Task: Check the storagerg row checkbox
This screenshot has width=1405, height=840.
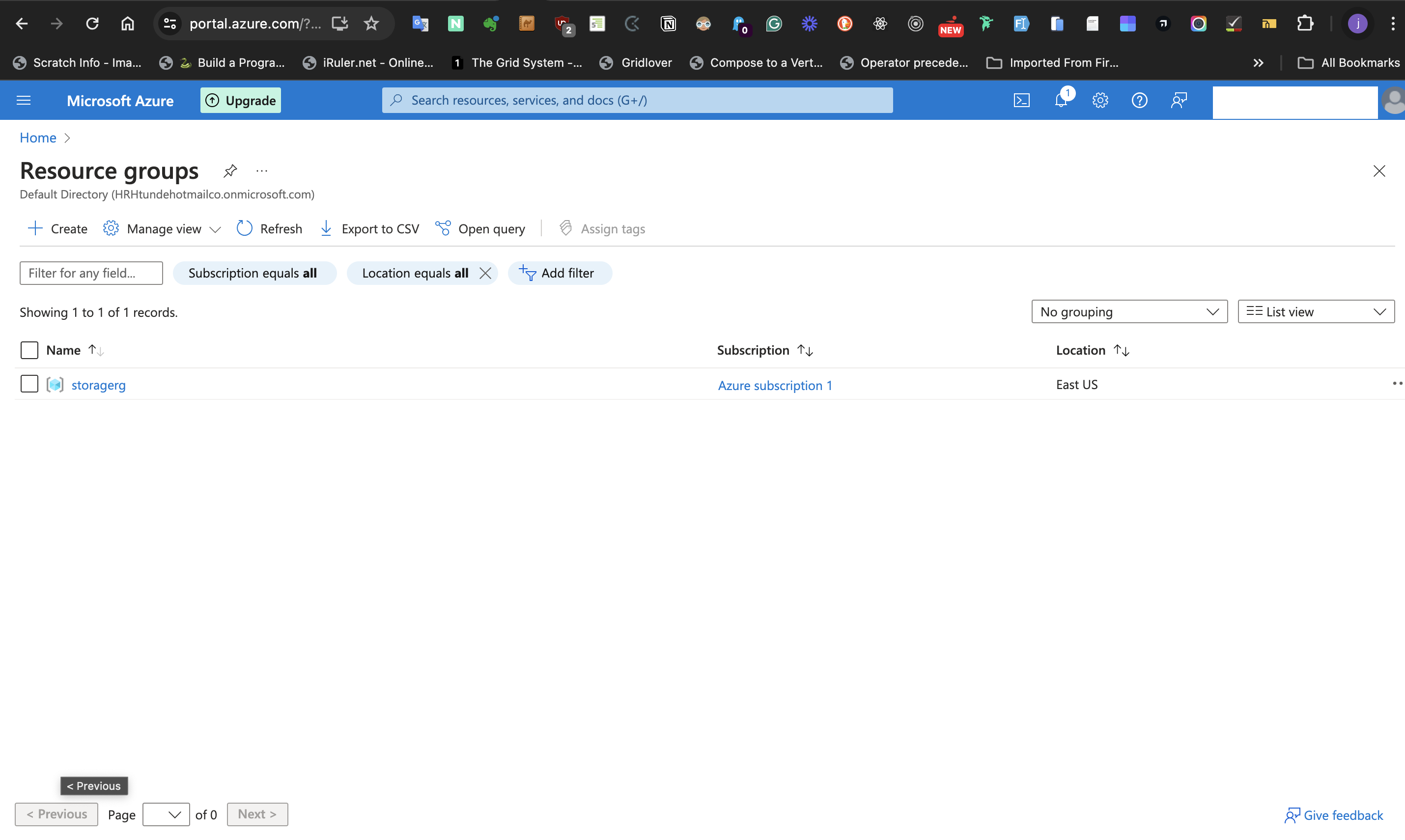Action: point(29,384)
